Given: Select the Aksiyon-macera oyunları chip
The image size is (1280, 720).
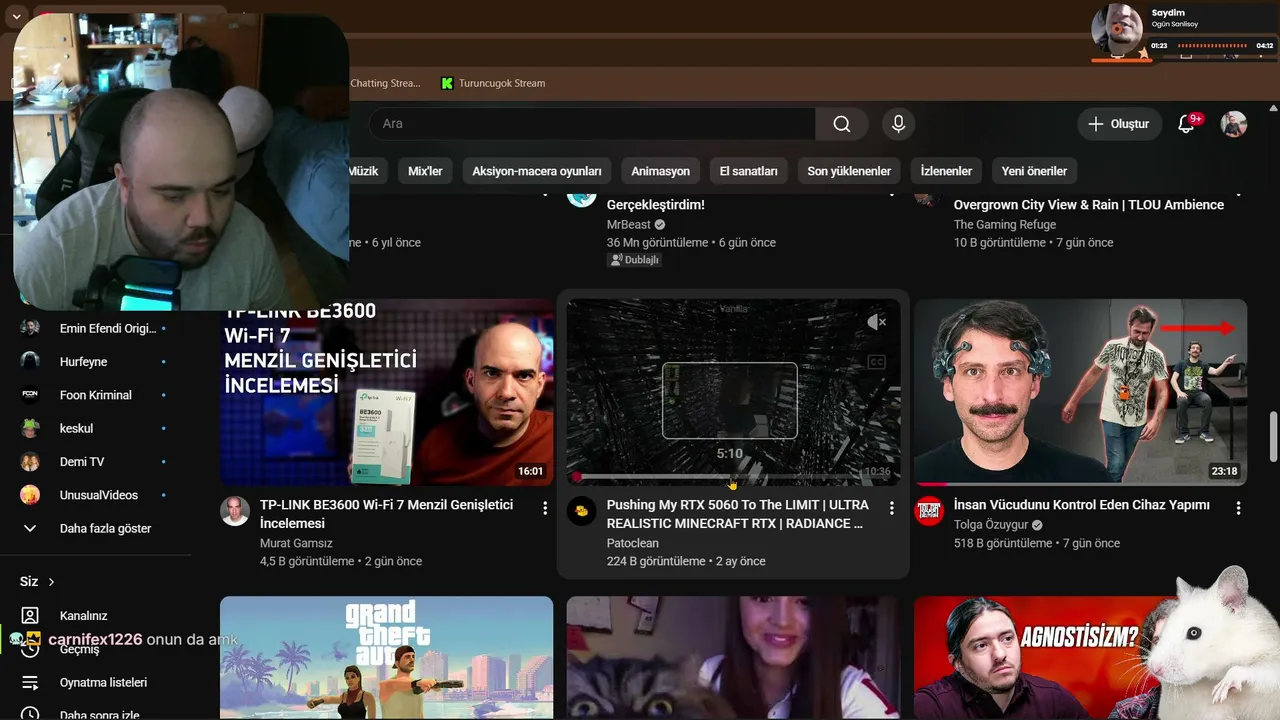Looking at the screenshot, I should click(x=537, y=171).
